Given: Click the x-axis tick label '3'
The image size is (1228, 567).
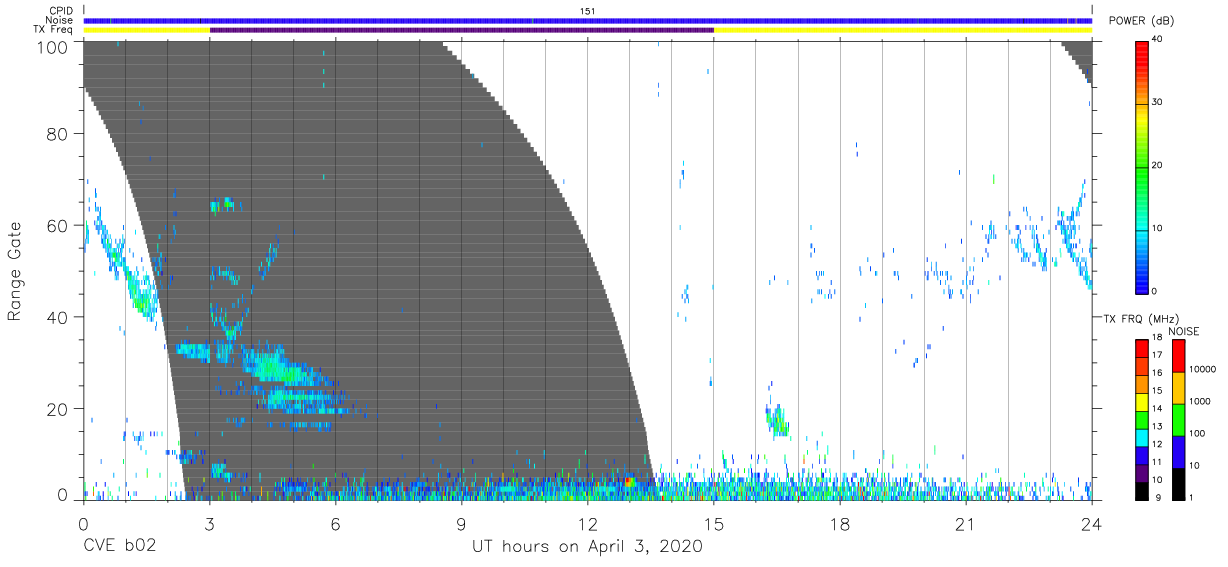Looking at the screenshot, I should click(x=209, y=523).
